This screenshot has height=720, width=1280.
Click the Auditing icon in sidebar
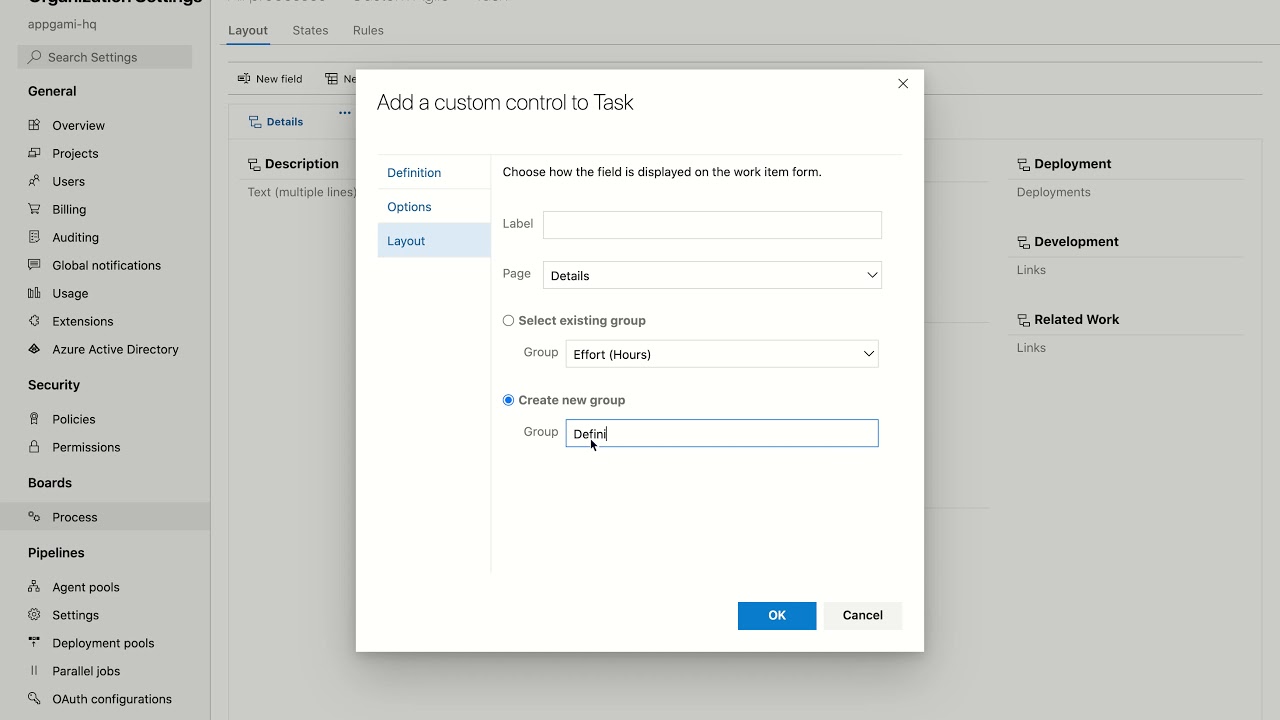pos(34,237)
